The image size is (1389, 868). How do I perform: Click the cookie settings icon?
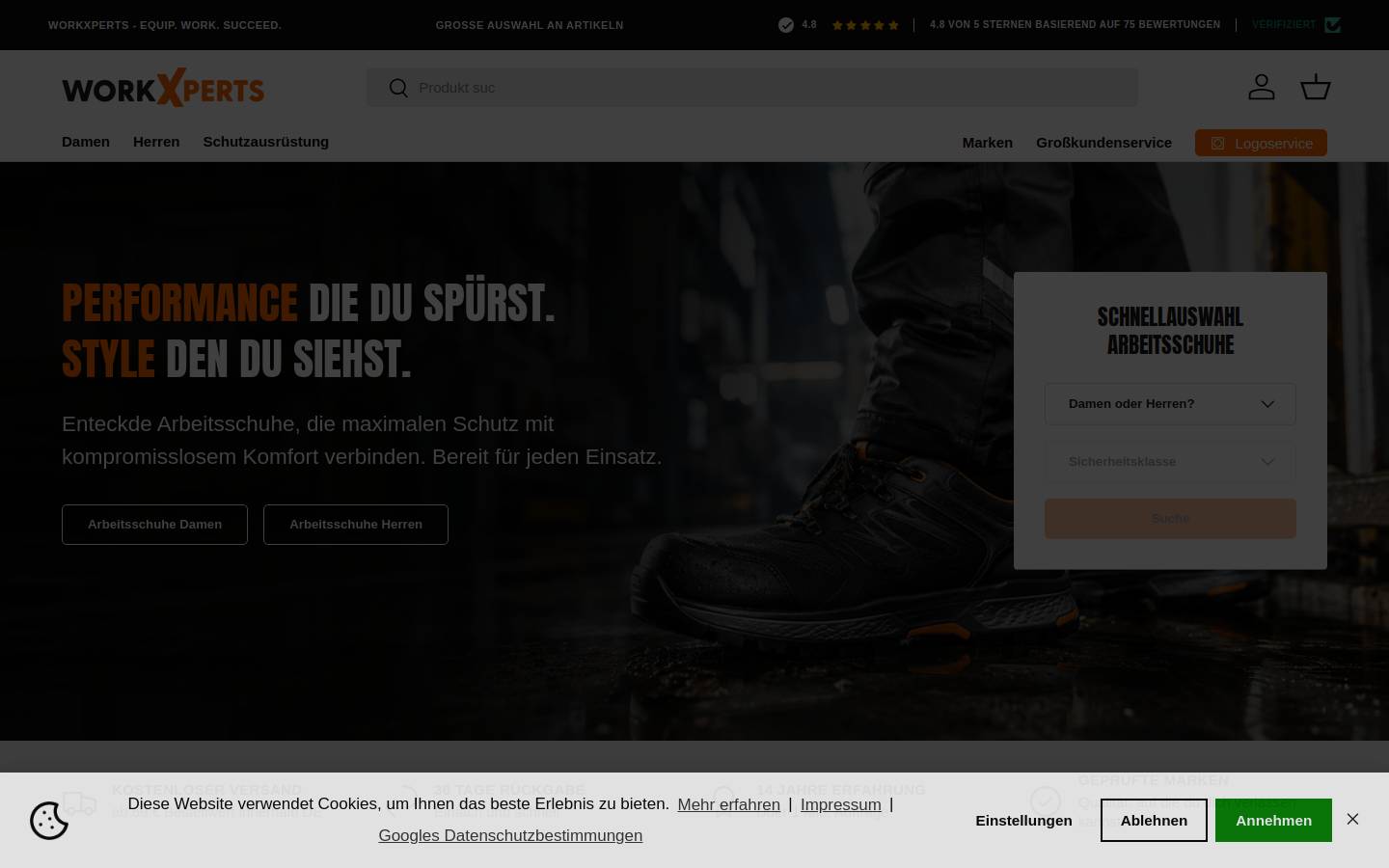click(x=49, y=821)
